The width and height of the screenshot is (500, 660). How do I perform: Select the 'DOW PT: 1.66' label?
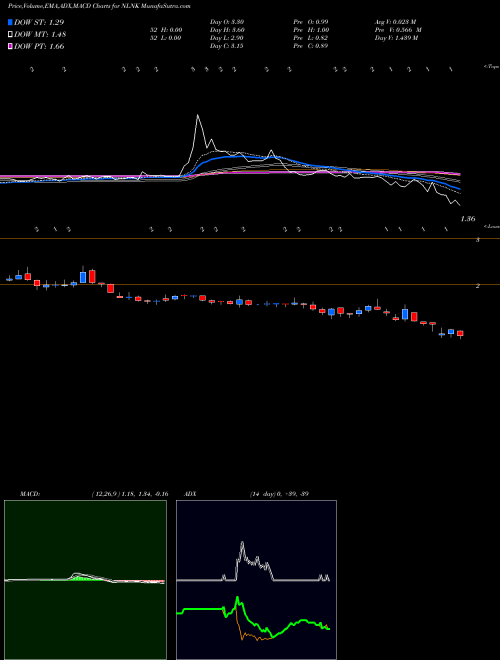click(39, 46)
